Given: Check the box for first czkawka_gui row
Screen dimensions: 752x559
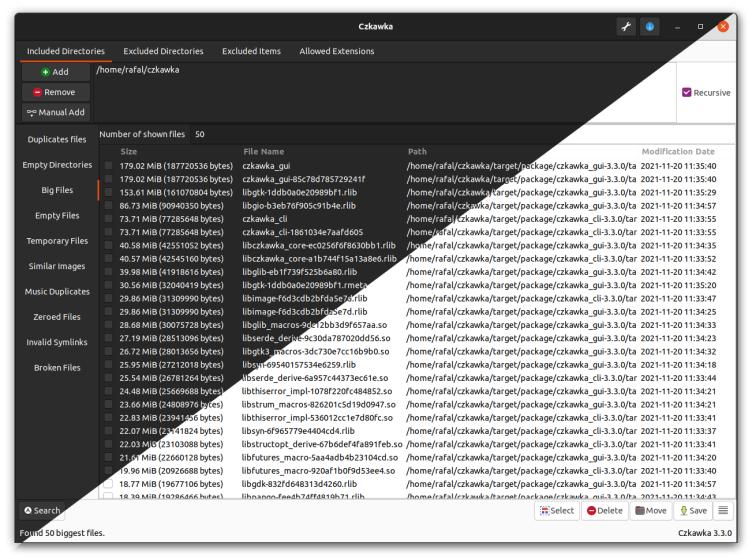Looking at the screenshot, I should (x=109, y=166).
